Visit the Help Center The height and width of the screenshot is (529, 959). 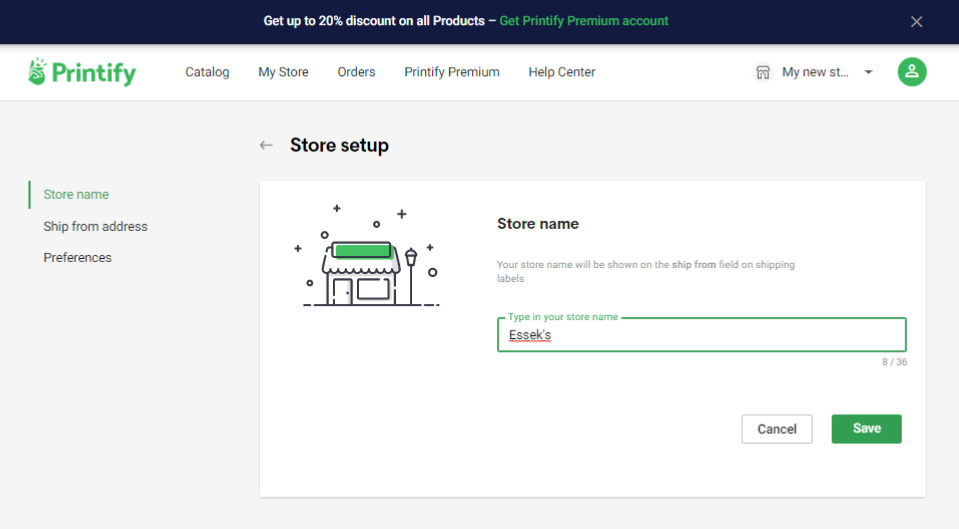pyautogui.click(x=561, y=72)
